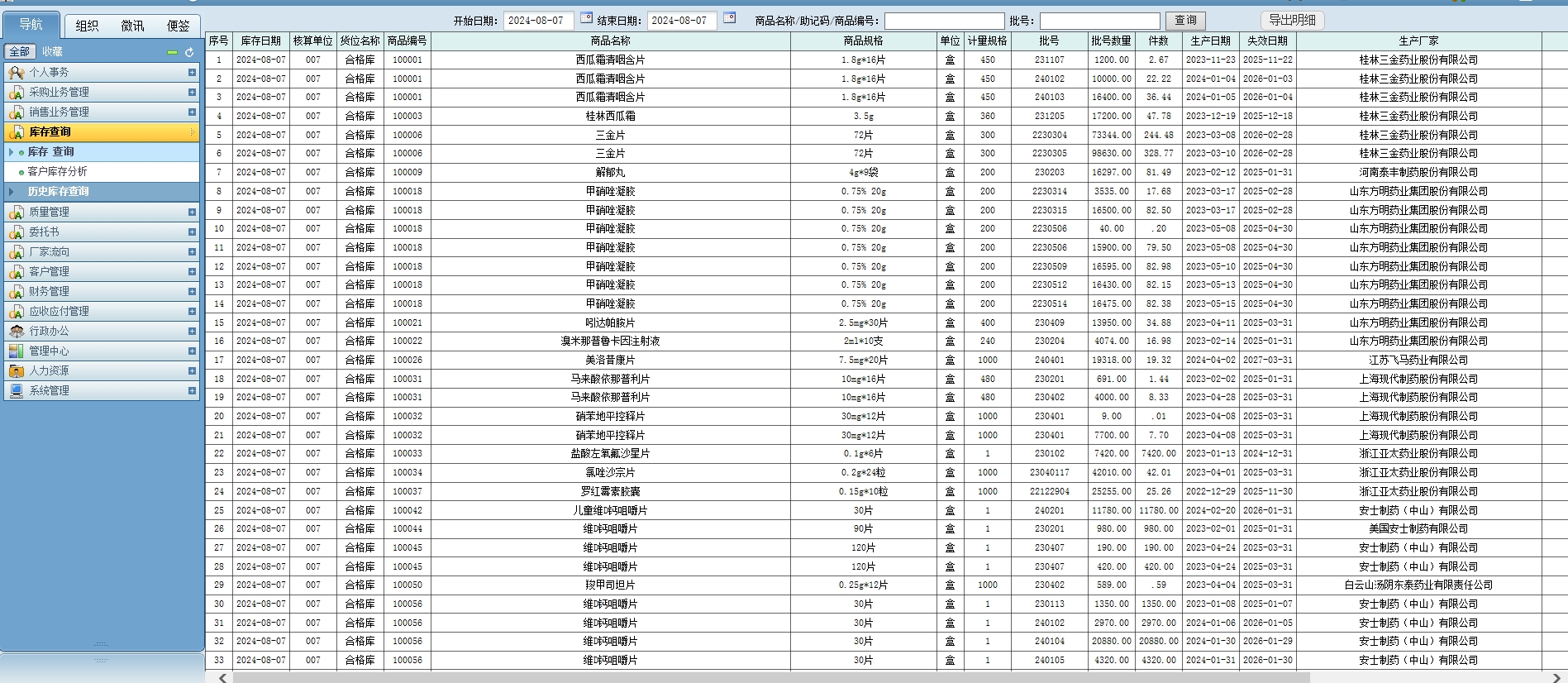Click the green collapse-all bar icon
1568x683 pixels.
172,52
